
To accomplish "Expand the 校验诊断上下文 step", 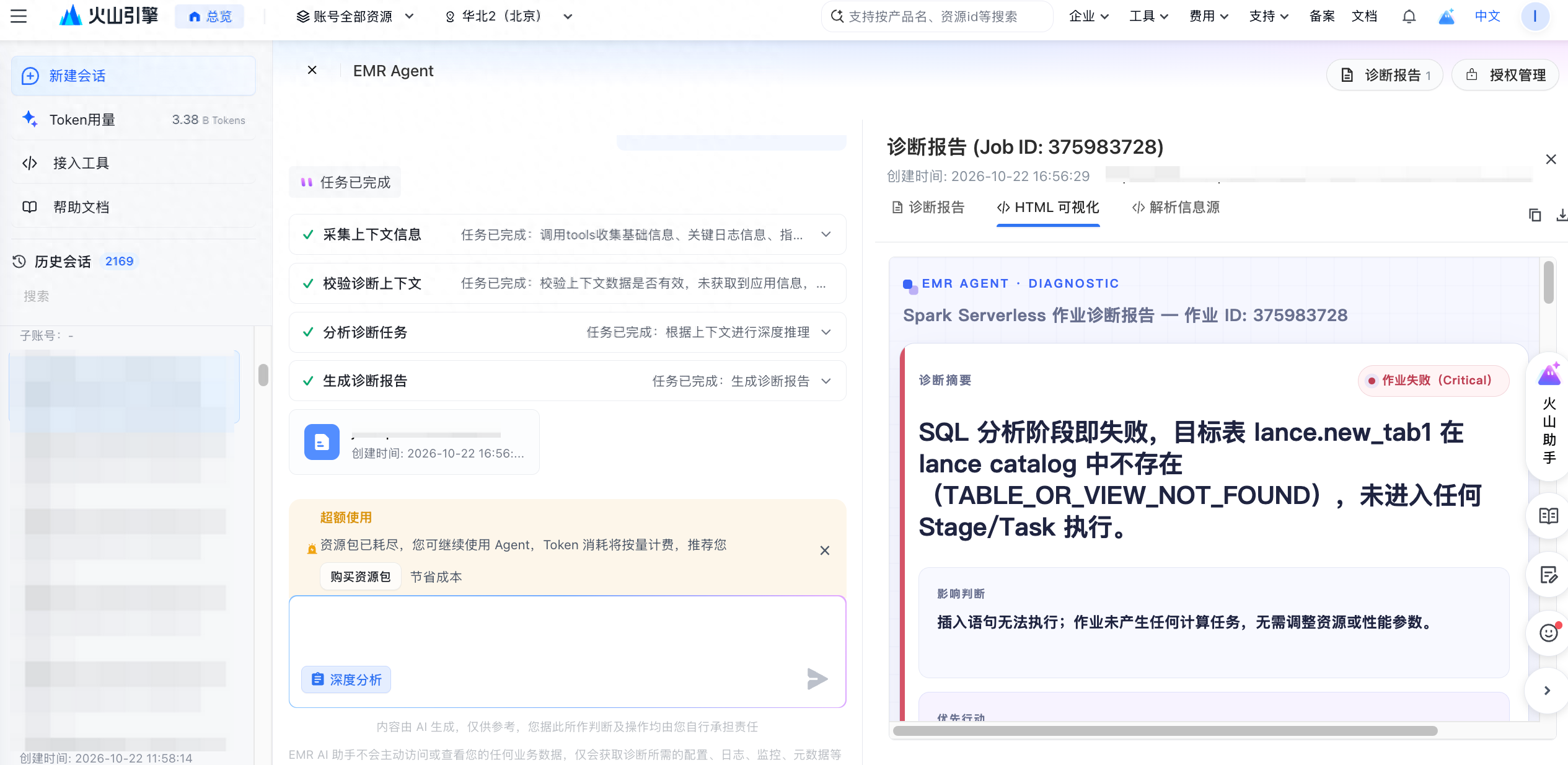I will pyautogui.click(x=568, y=283).
